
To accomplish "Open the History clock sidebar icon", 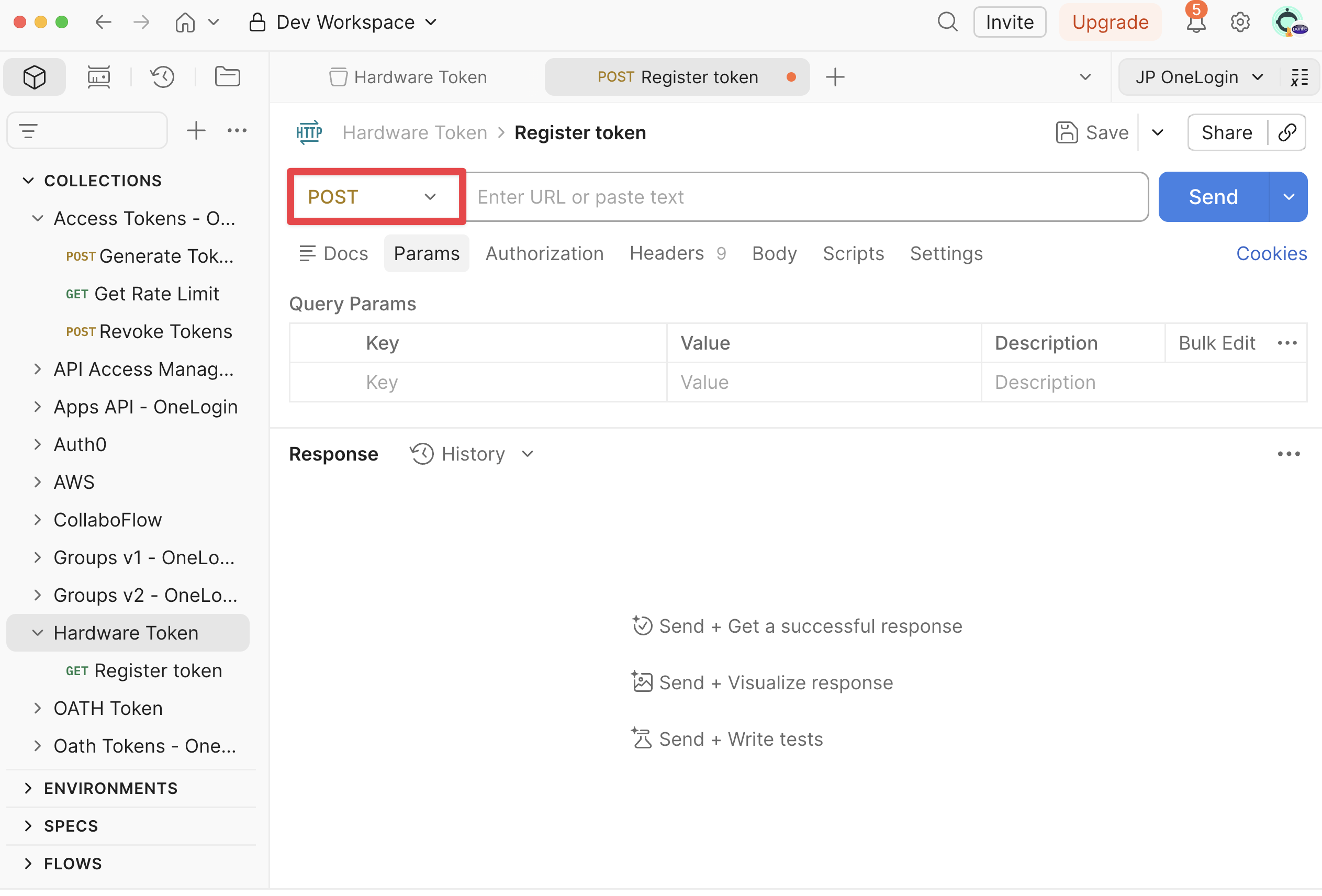I will (x=163, y=77).
